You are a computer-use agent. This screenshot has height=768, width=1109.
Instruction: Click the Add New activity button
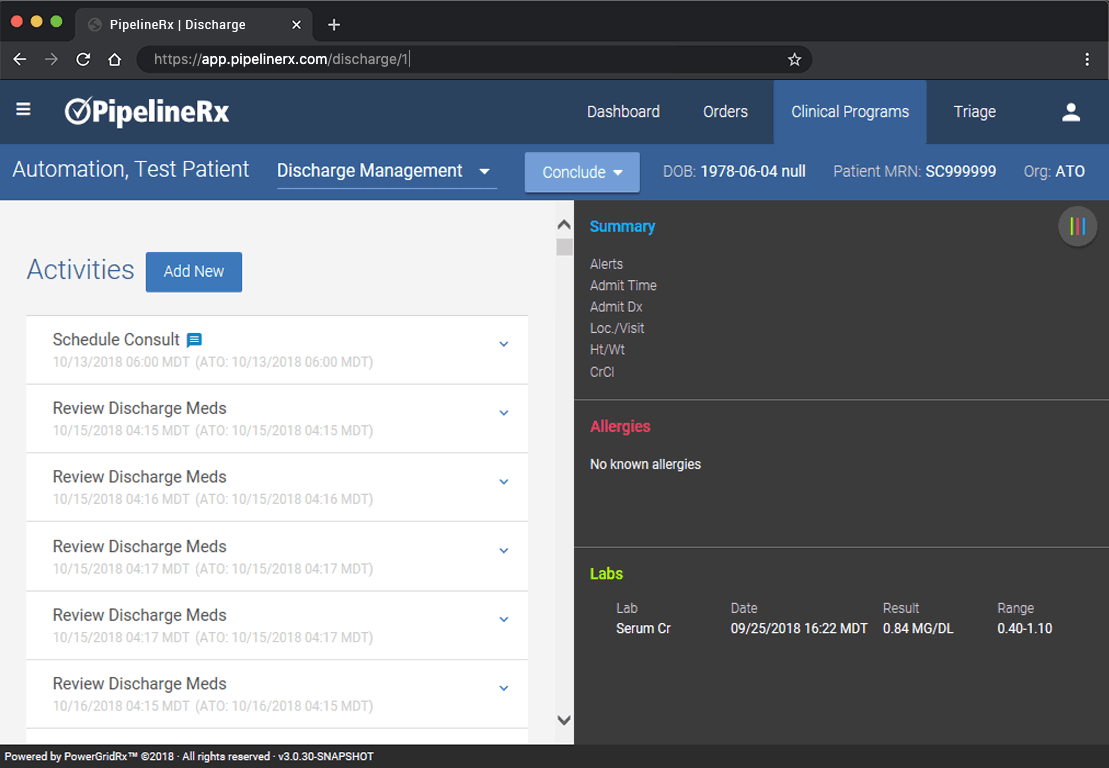pos(194,272)
